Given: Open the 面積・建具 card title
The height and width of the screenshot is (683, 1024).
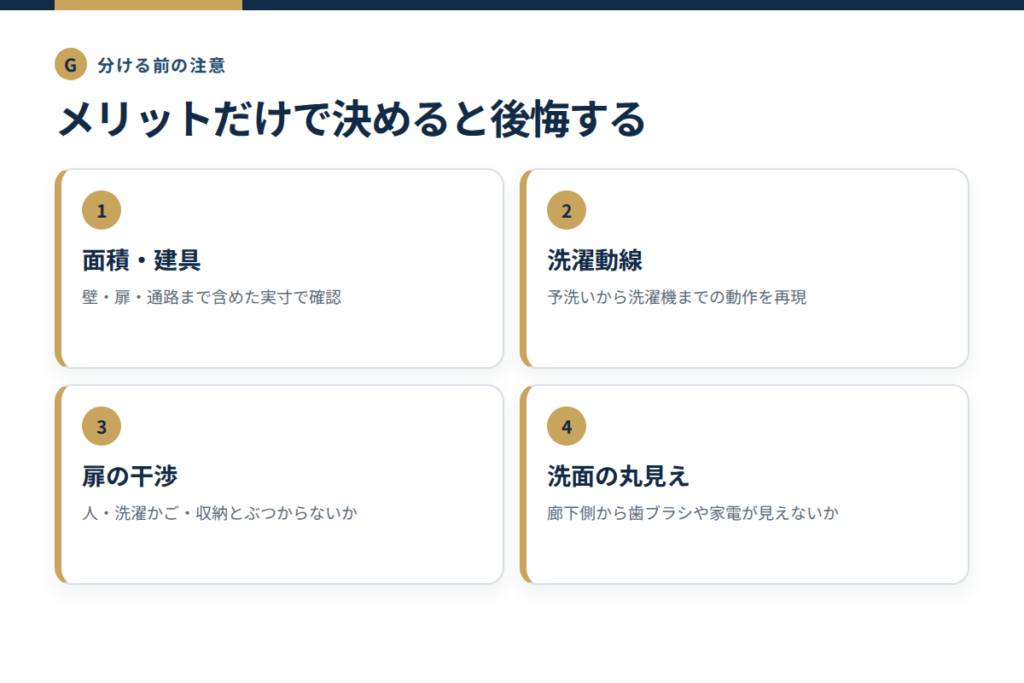Looking at the screenshot, I should [141, 261].
